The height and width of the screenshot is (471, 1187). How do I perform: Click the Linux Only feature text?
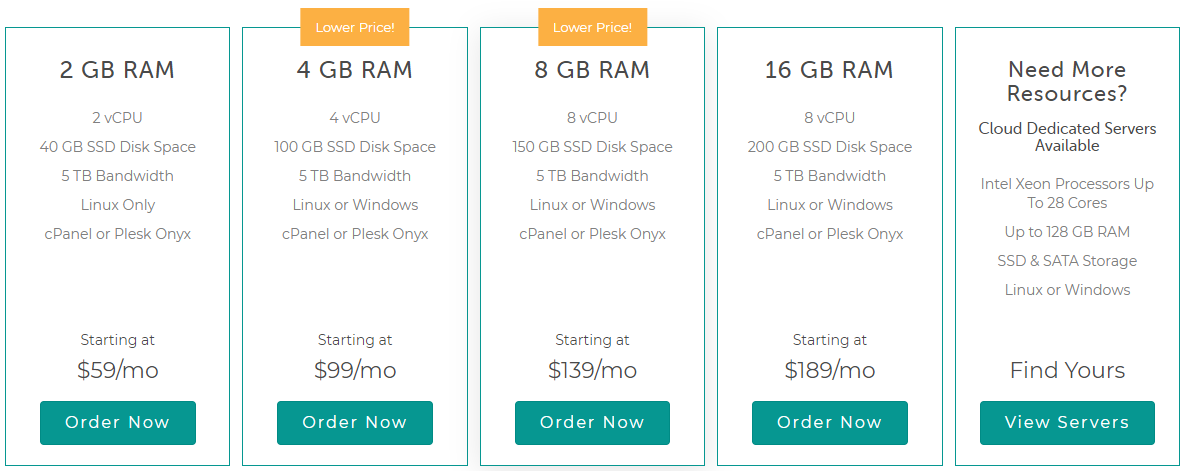pyautogui.click(x=117, y=205)
